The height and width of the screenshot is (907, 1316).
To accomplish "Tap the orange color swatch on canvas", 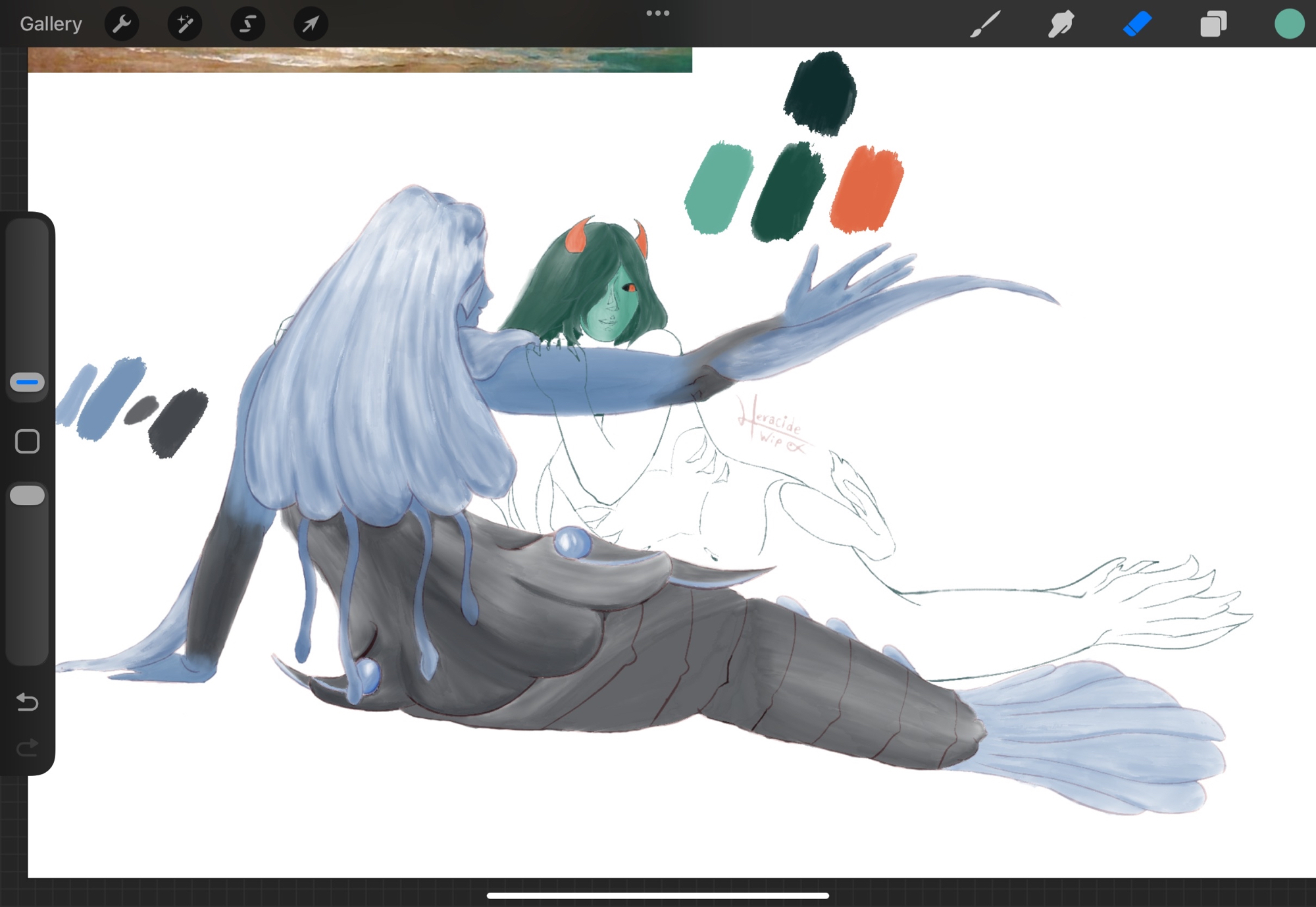I will 866,190.
